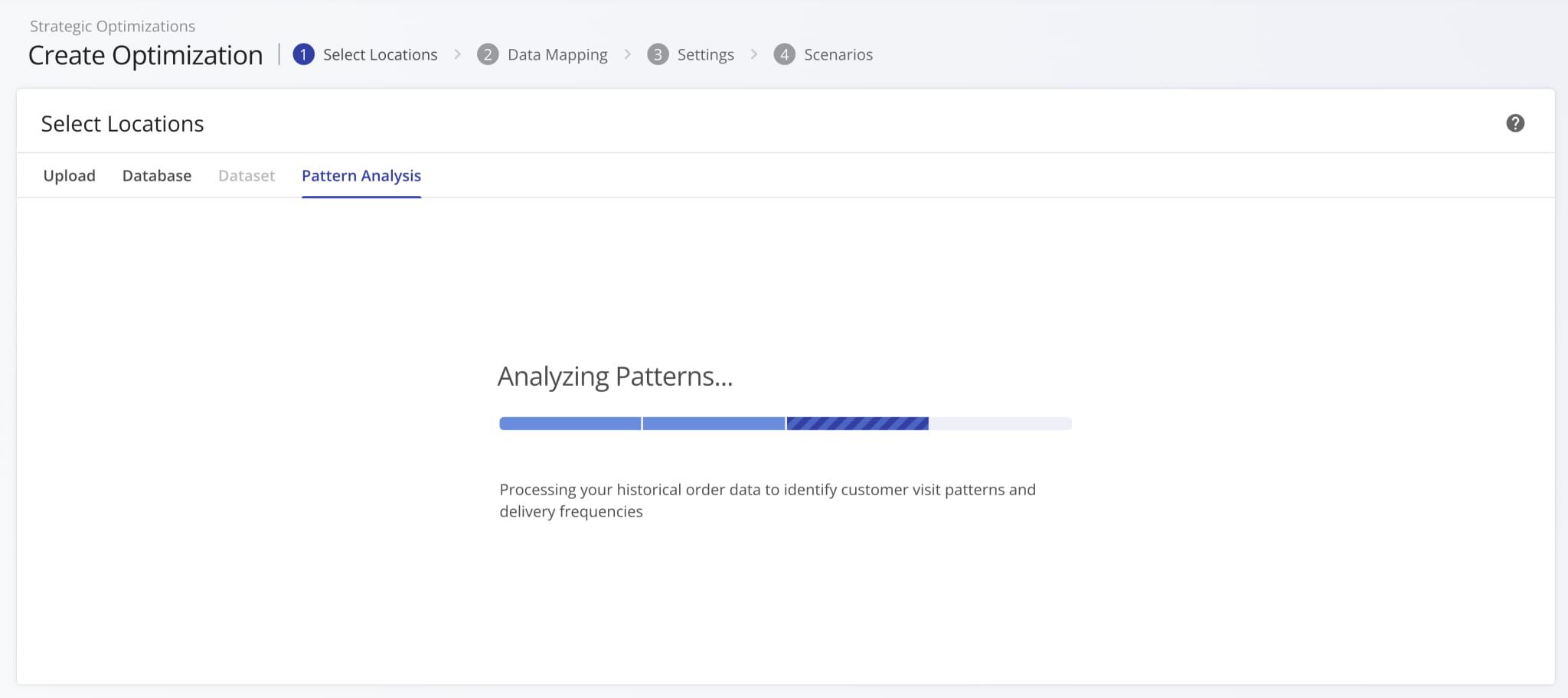Switch to the Upload tab
This screenshot has height=698, width=1568.
69,175
